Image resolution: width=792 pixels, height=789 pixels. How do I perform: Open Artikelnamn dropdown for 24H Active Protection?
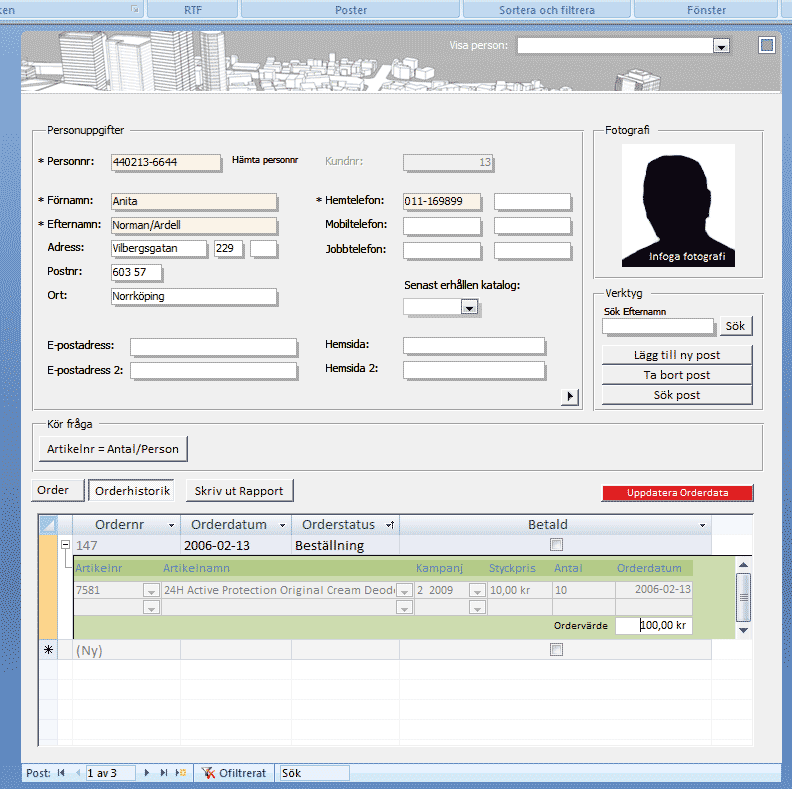coord(404,590)
